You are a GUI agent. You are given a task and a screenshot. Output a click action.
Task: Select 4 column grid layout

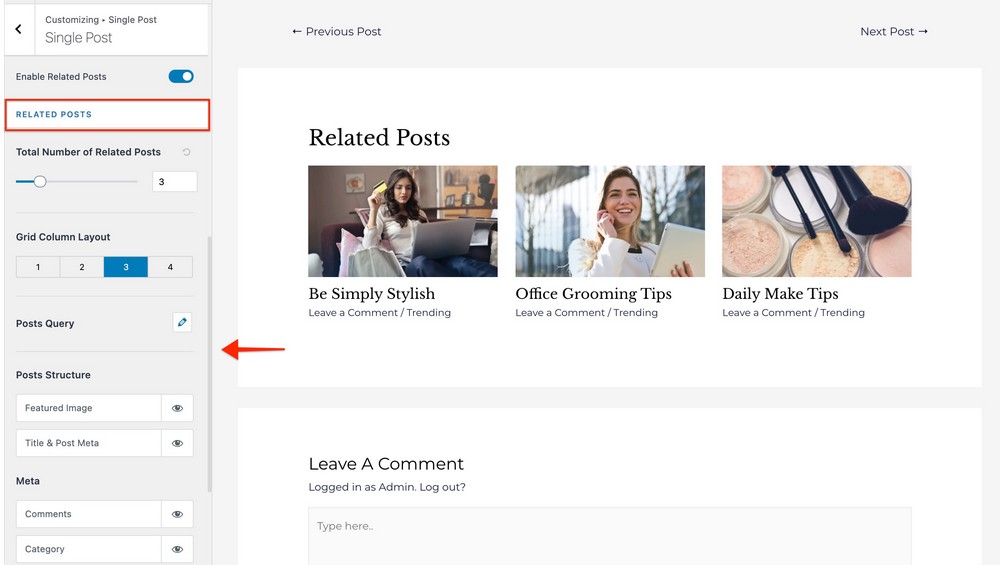point(170,267)
